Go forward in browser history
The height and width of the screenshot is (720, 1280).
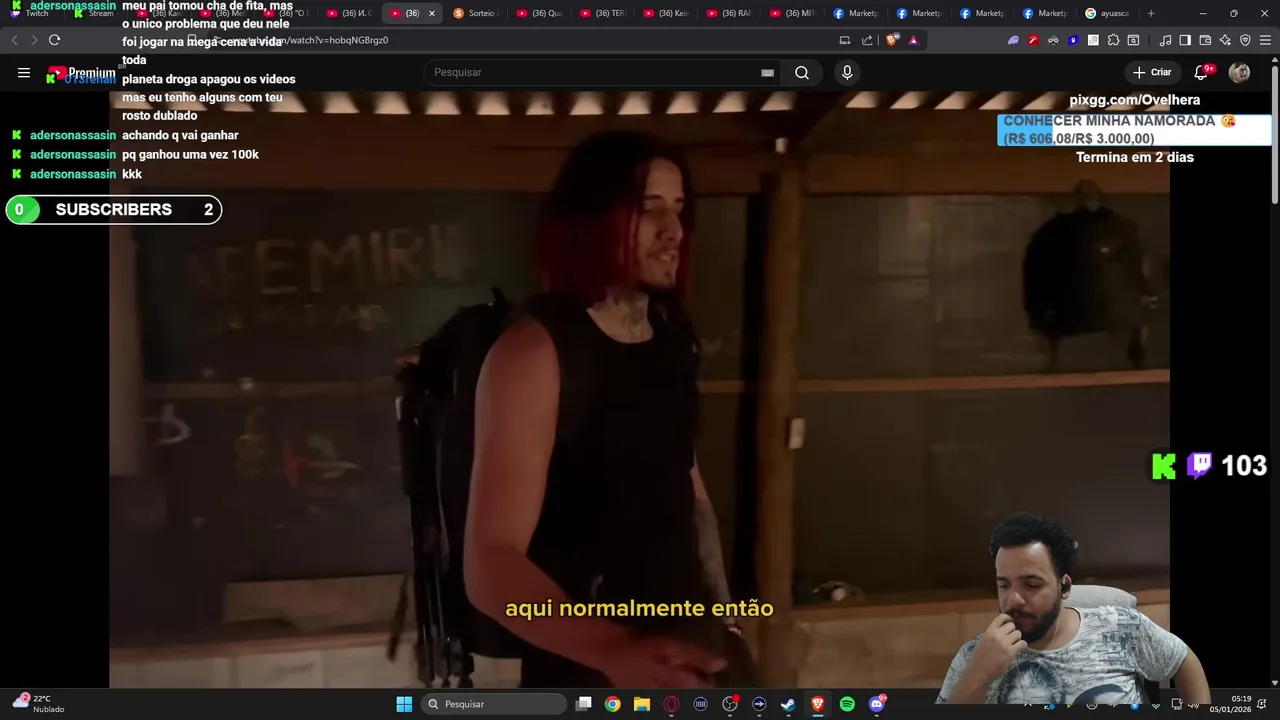coord(34,40)
